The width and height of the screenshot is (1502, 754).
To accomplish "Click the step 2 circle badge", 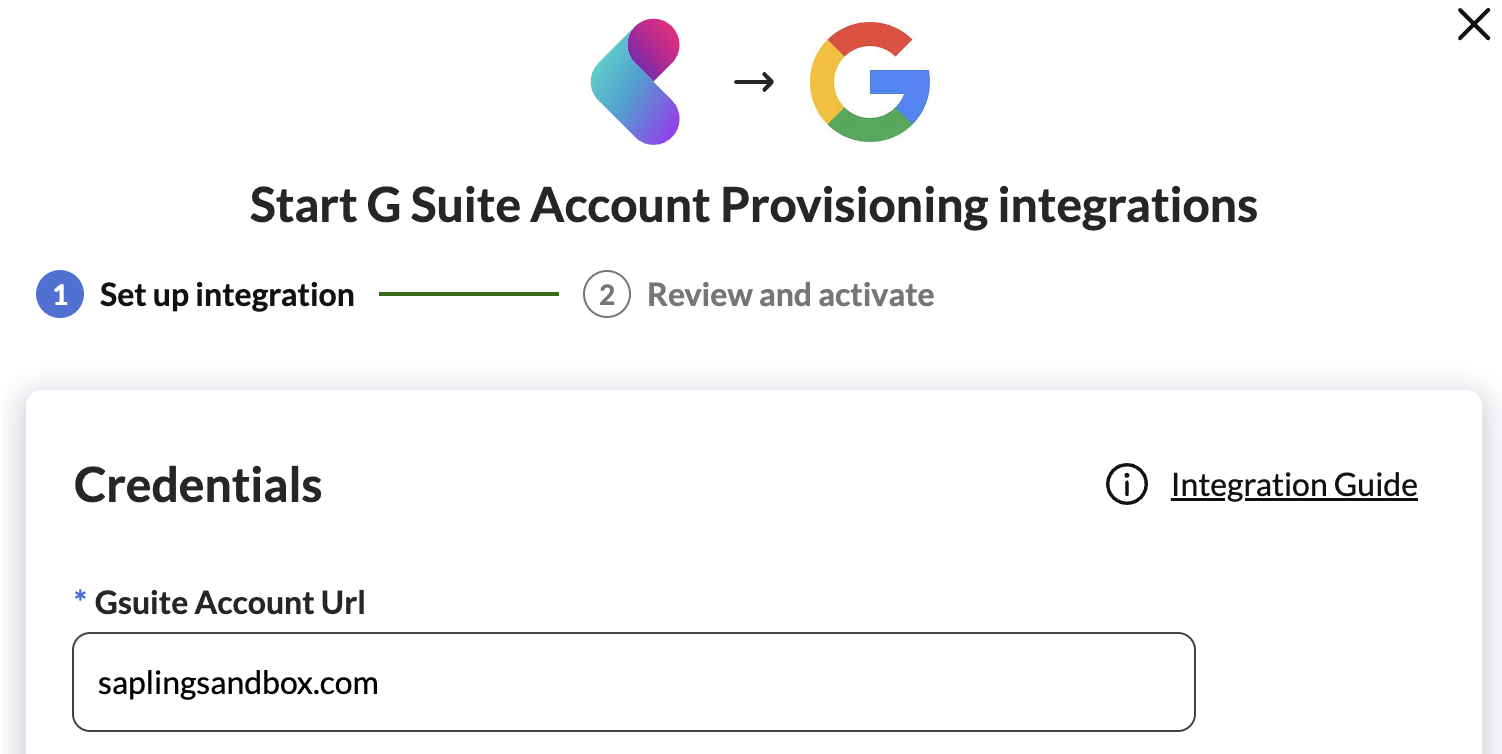I will coord(606,296).
